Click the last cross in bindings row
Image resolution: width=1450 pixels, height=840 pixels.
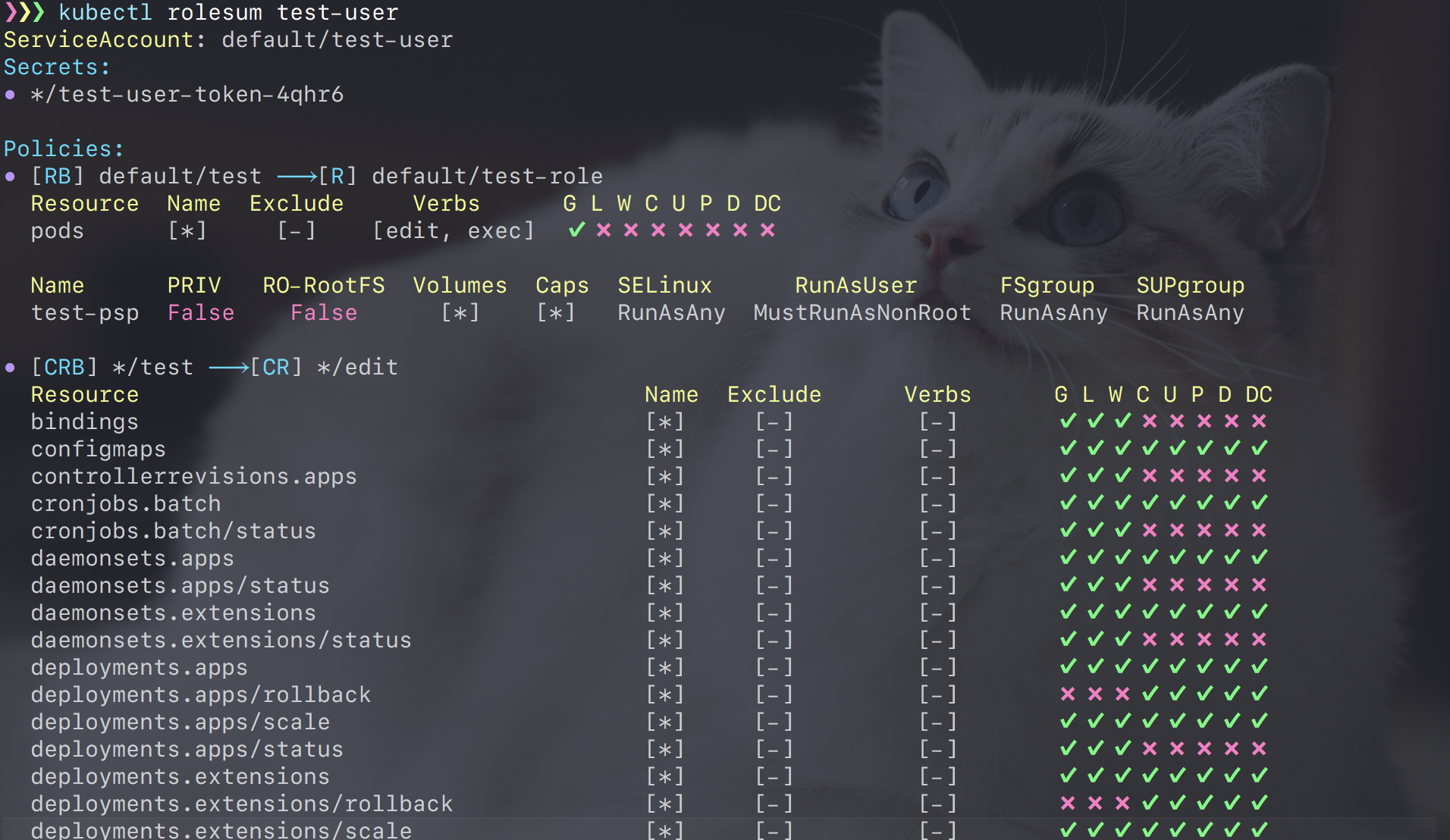(x=1259, y=421)
